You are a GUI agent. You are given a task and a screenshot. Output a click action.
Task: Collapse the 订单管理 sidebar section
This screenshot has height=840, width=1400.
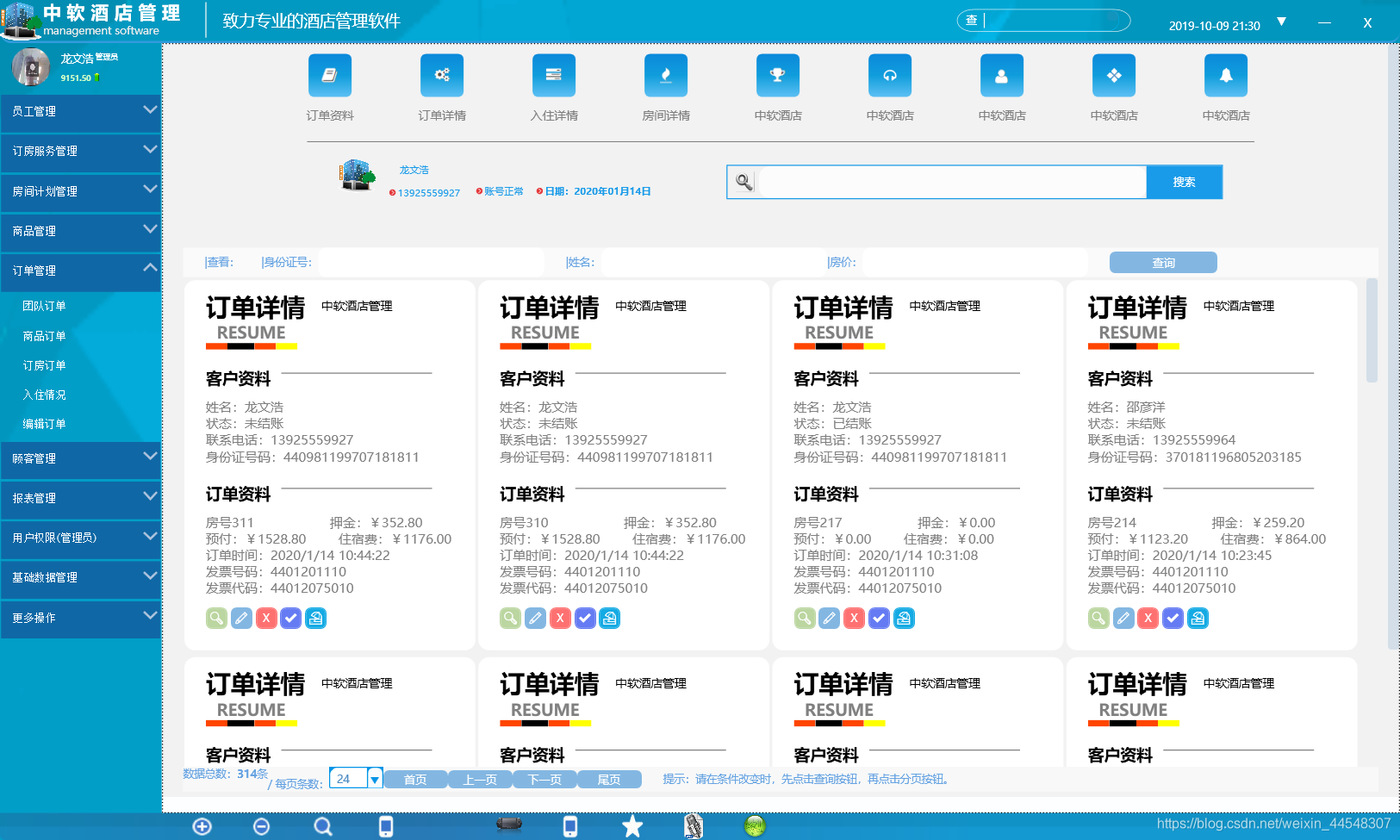click(80, 271)
